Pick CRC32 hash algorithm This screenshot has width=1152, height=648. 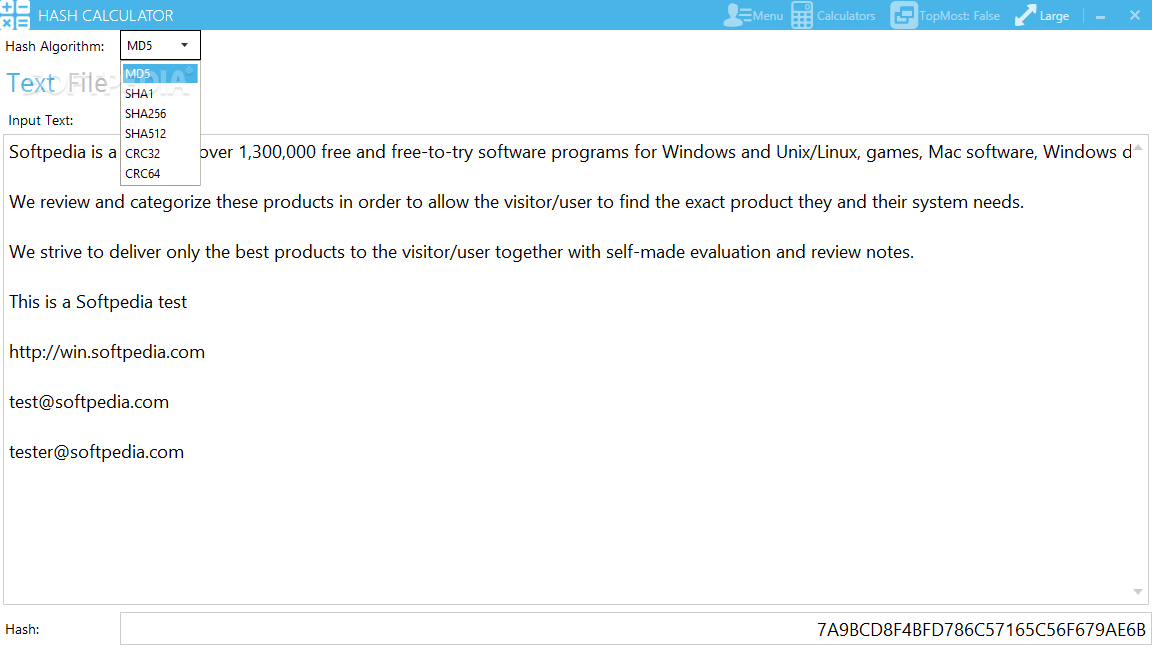(160, 153)
